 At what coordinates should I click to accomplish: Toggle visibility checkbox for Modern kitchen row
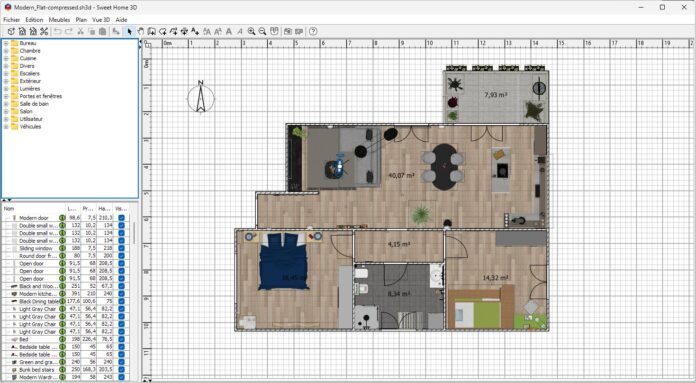click(x=121, y=294)
